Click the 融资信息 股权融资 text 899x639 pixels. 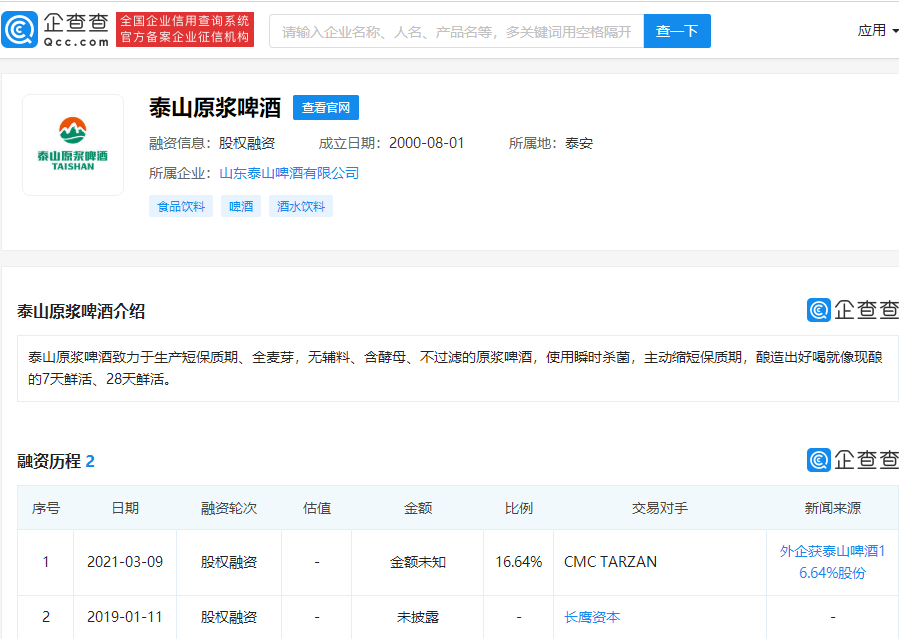pyautogui.click(x=212, y=143)
